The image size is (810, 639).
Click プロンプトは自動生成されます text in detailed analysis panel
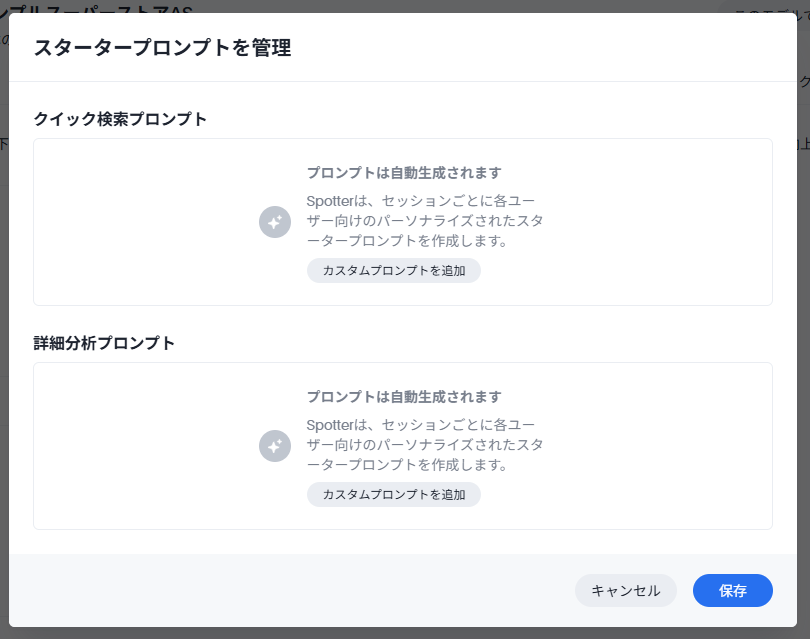point(404,397)
